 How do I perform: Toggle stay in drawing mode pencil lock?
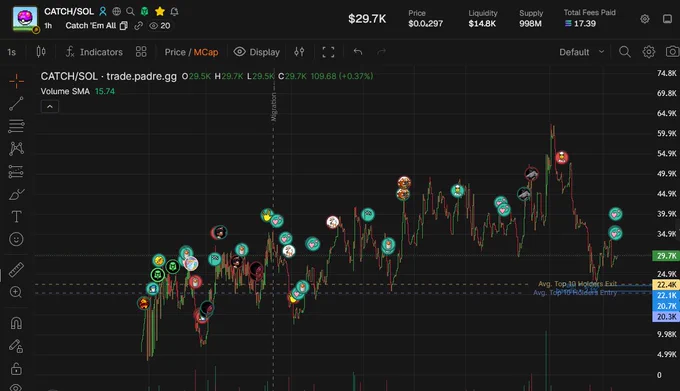pyautogui.click(x=16, y=346)
